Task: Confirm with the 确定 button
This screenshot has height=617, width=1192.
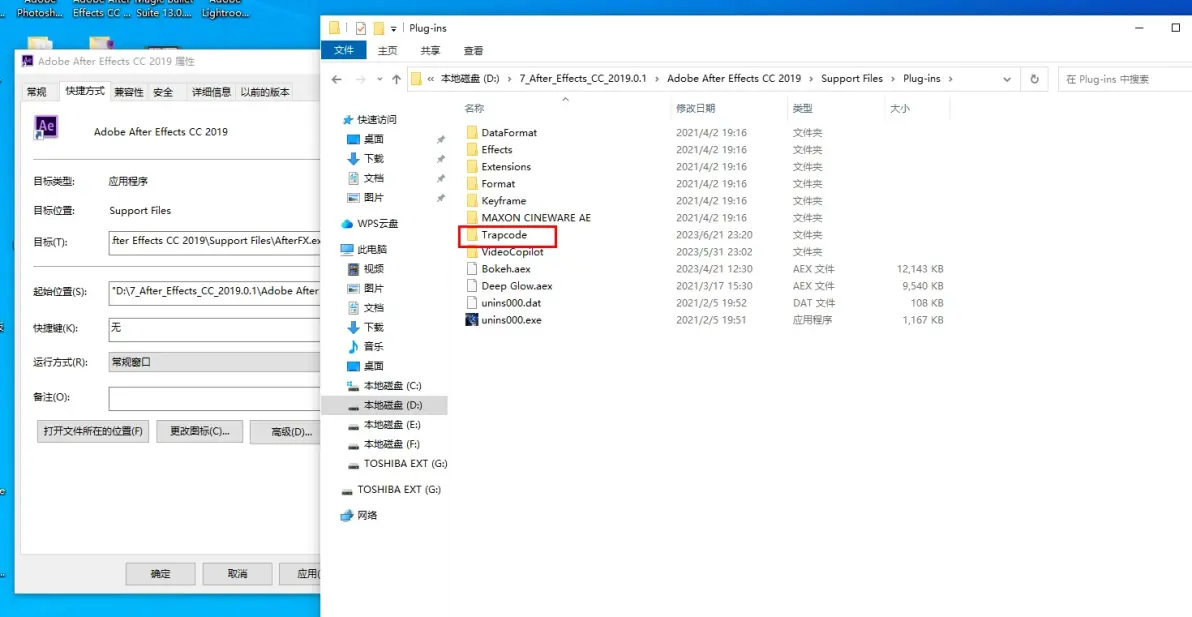Action: tap(161, 574)
